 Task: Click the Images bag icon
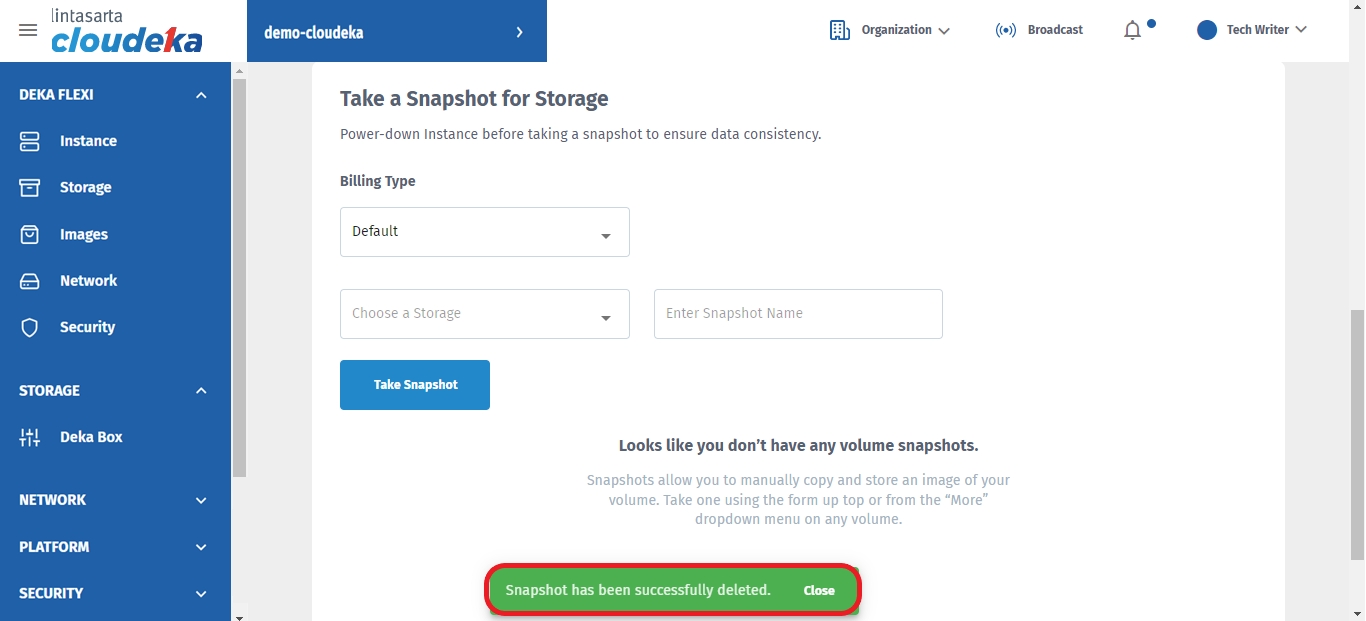click(30, 234)
